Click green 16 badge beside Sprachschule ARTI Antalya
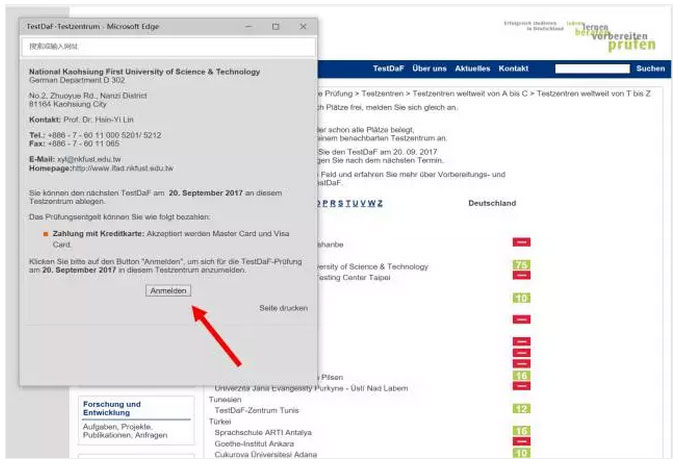 tap(521, 431)
